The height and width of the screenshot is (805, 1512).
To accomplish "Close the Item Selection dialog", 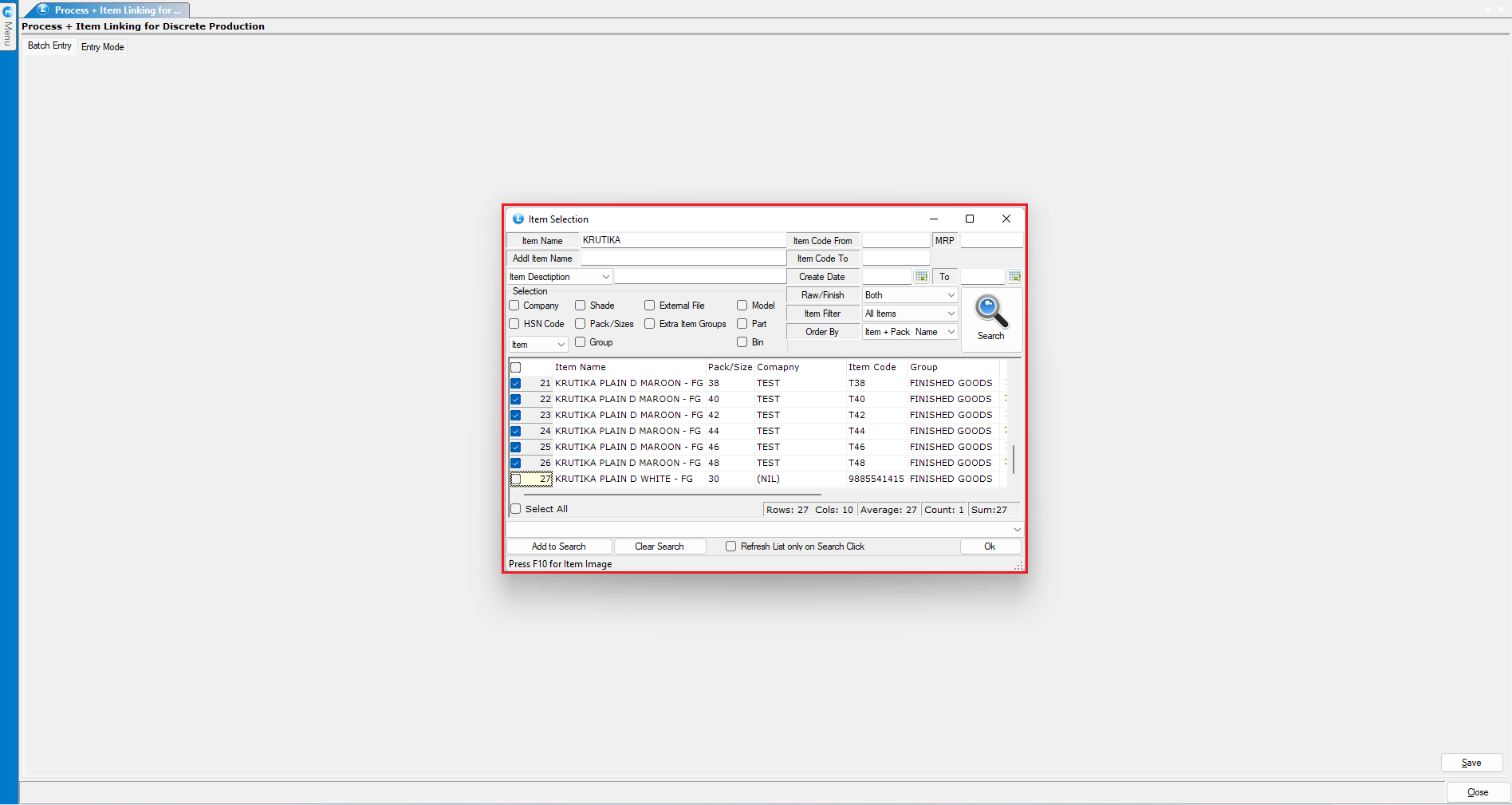I will pyautogui.click(x=1006, y=219).
